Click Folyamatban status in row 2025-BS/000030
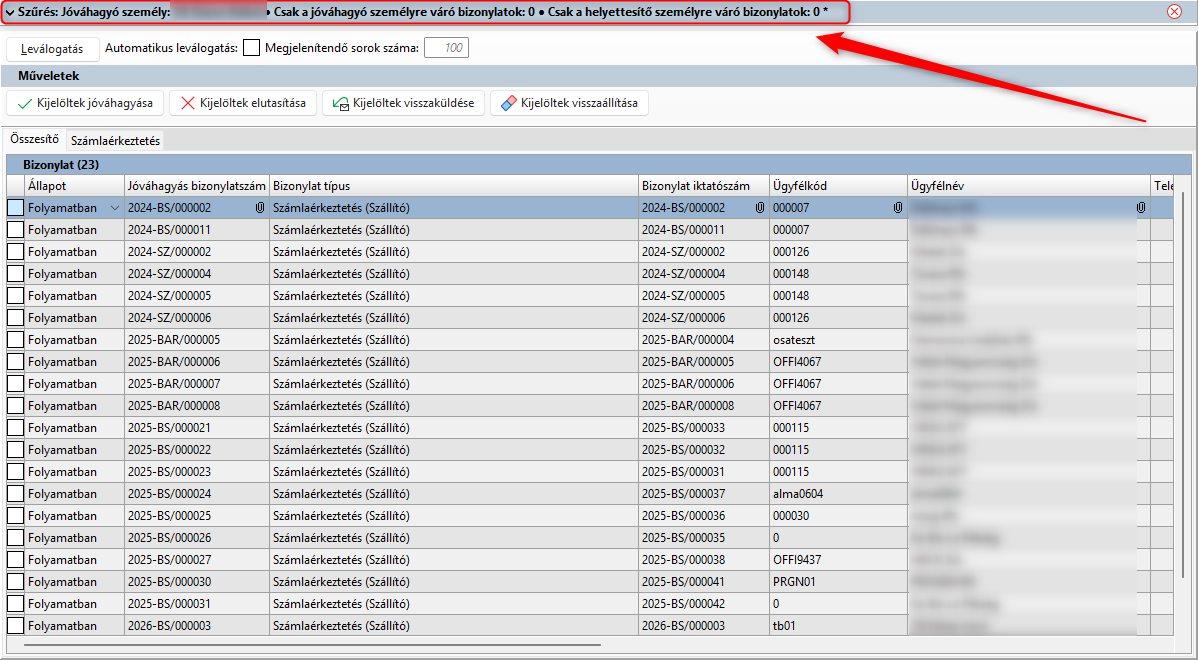 [x=74, y=581]
